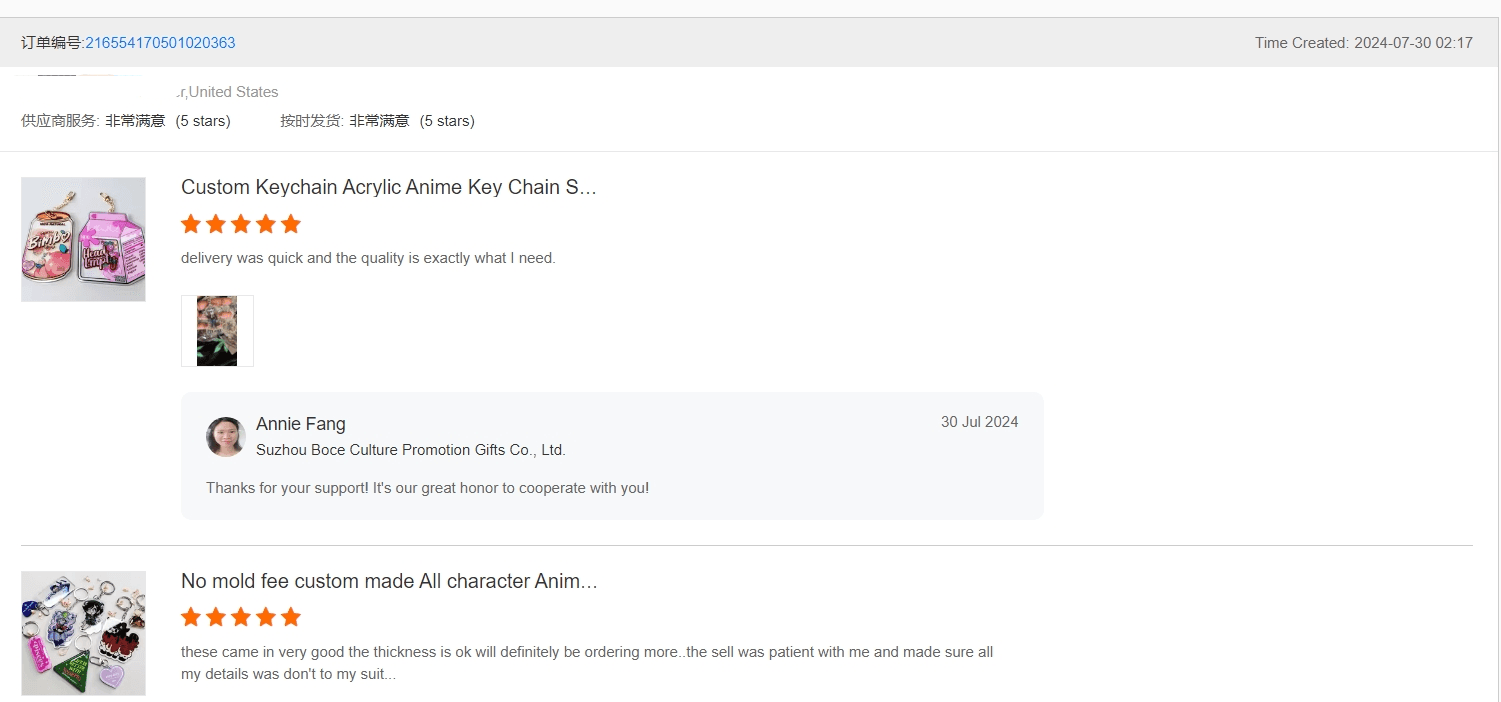The width and height of the screenshot is (1501, 702).
Task: Click Annie Fang's profile avatar
Action: coord(226,437)
